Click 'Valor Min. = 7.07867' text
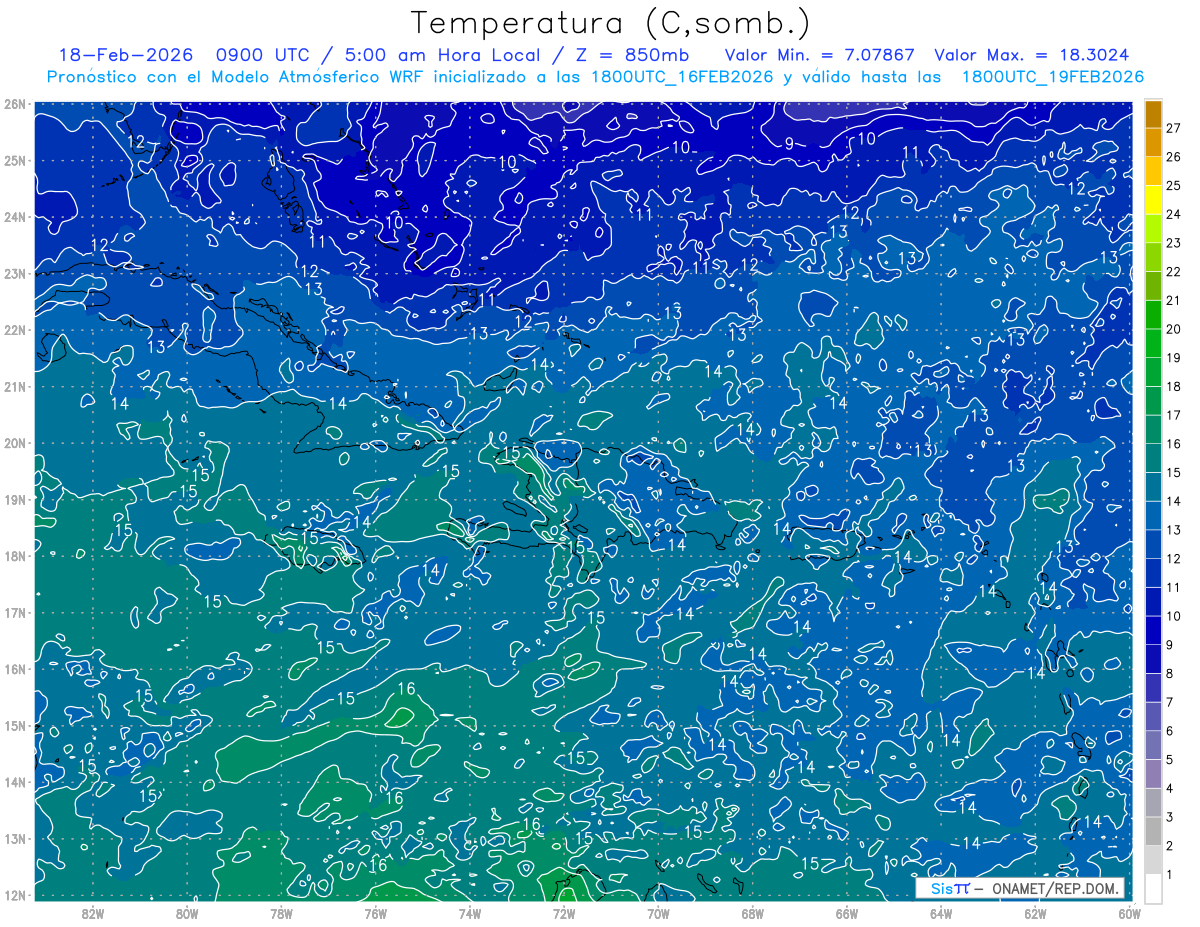Screen dimensions: 1200x927 pos(818,55)
